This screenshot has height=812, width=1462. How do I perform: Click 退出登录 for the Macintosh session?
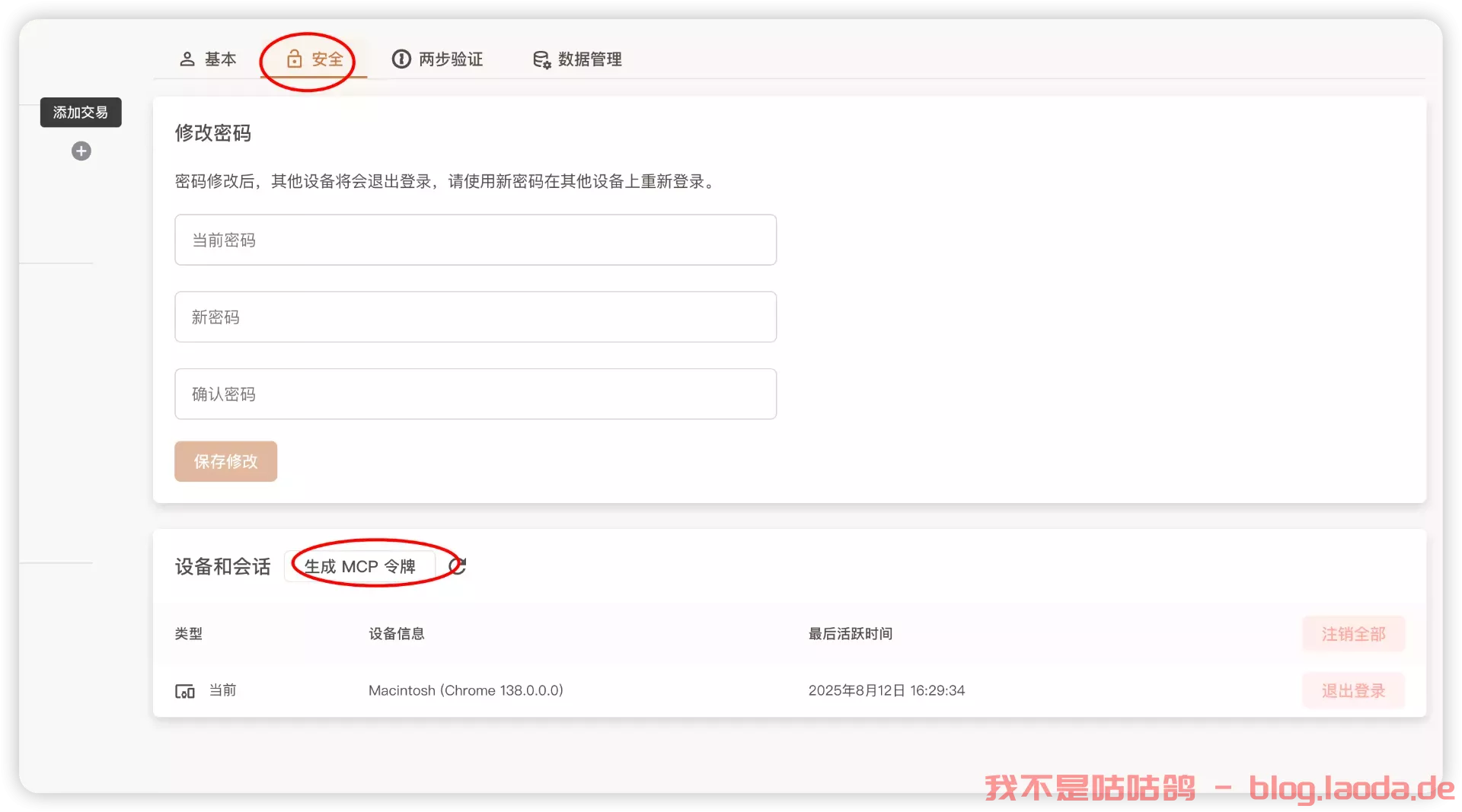click(1353, 690)
